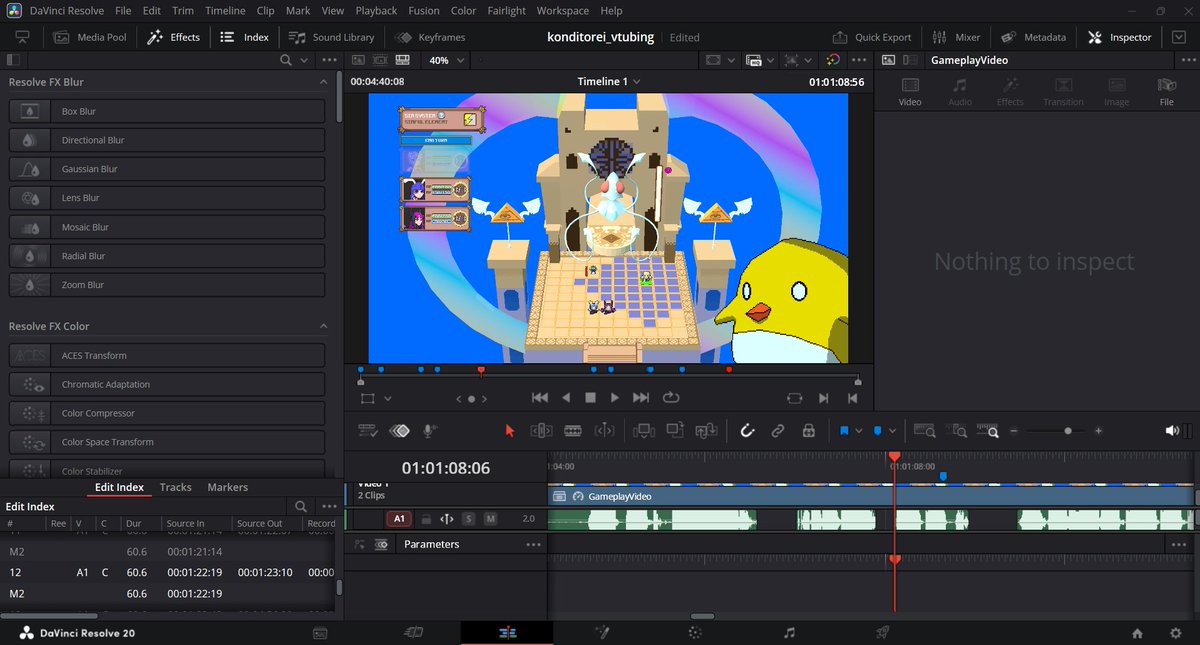Screen dimensions: 1200x645
Task: Open the viewer zoom 40% dropdown
Action: 445,60
